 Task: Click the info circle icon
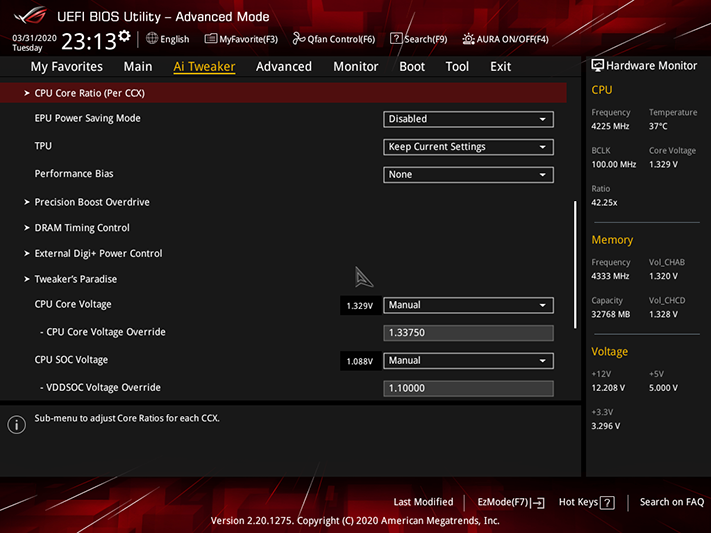coord(17,425)
